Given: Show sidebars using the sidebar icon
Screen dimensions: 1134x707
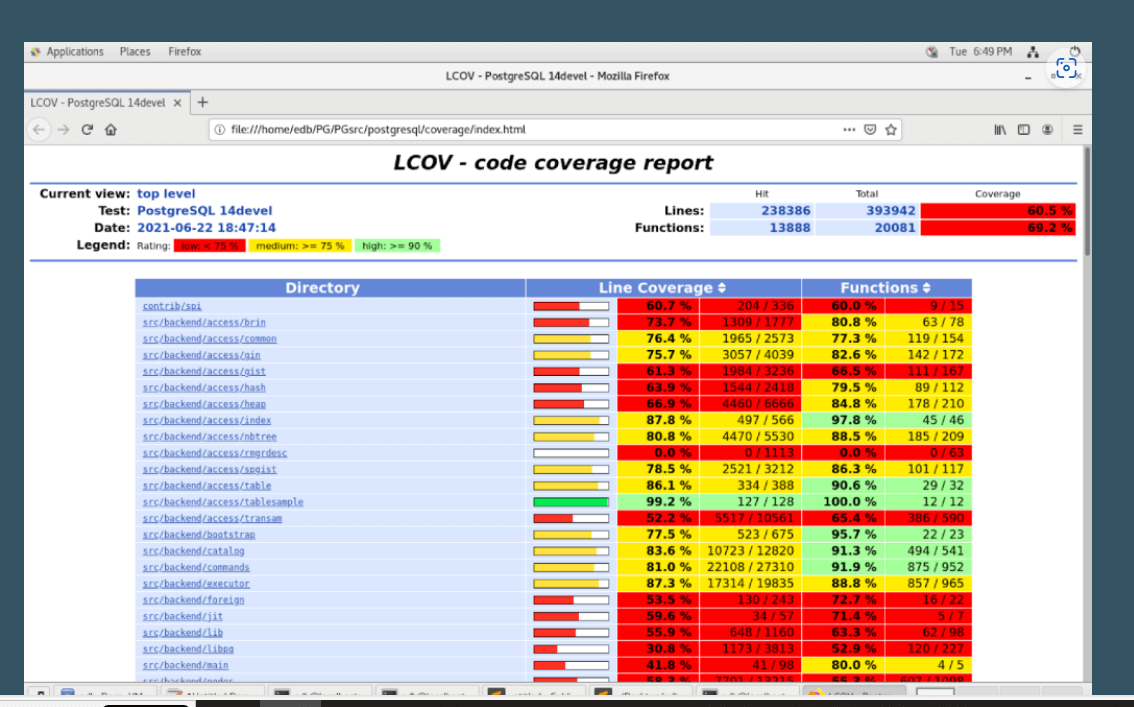Looking at the screenshot, I should tap(1024, 129).
